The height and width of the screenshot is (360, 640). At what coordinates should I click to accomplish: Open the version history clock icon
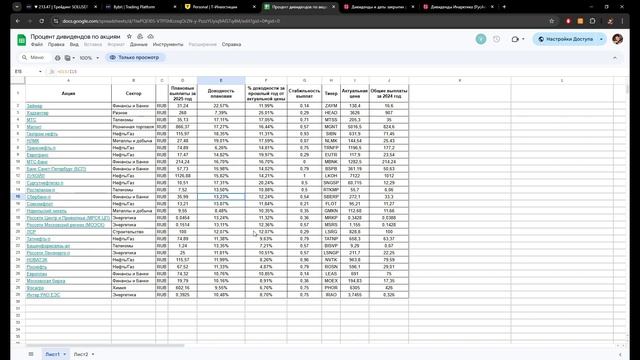[x=496, y=39]
